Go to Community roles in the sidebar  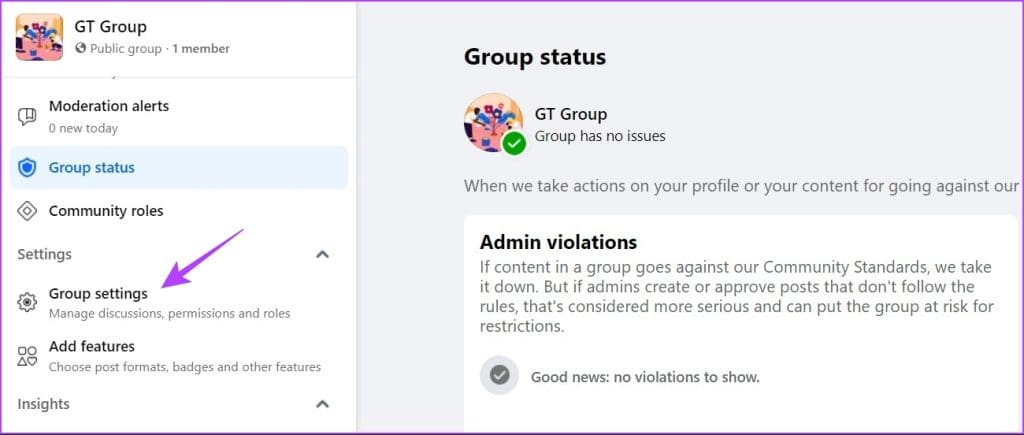106,211
